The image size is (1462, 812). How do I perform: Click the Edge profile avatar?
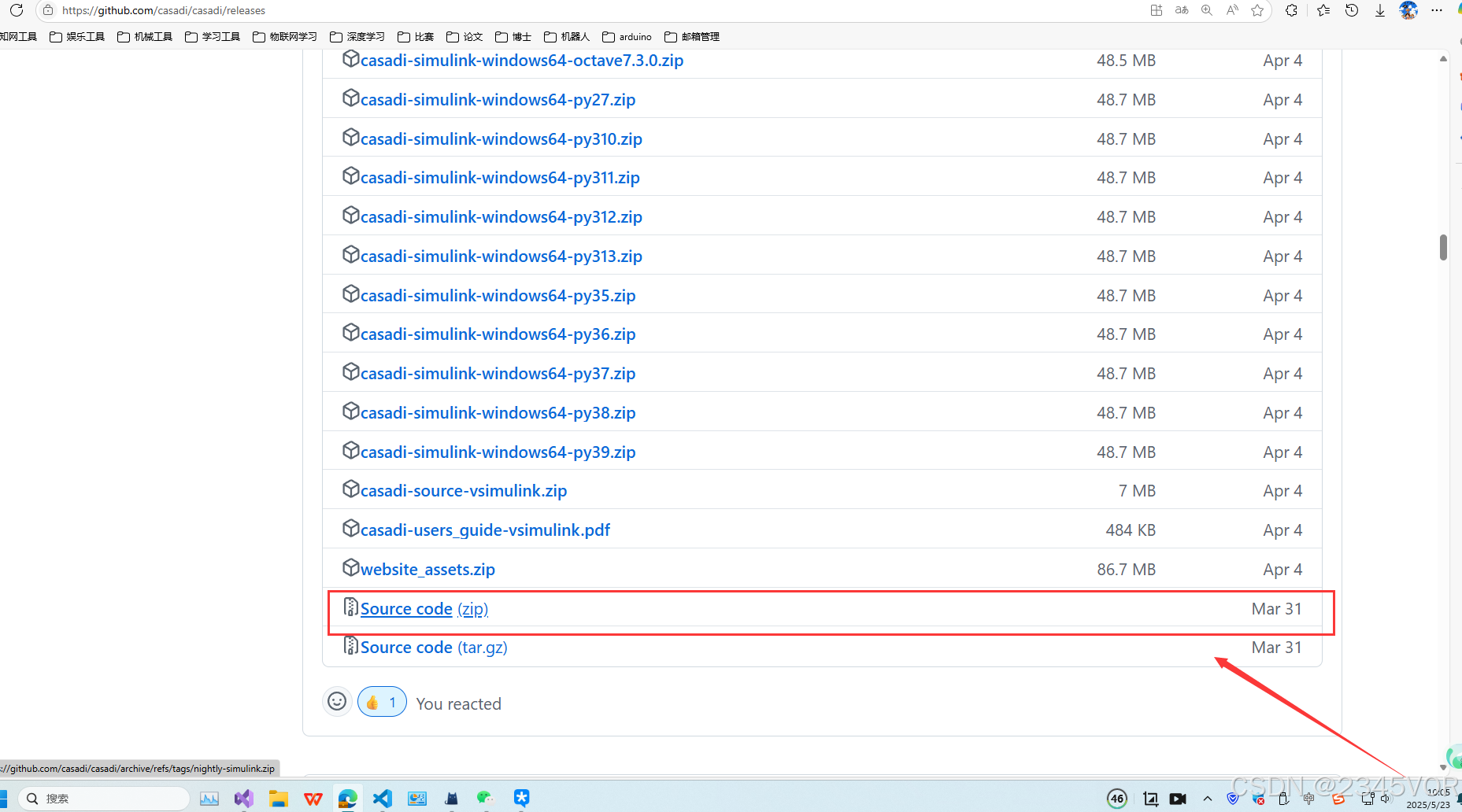click(1408, 10)
